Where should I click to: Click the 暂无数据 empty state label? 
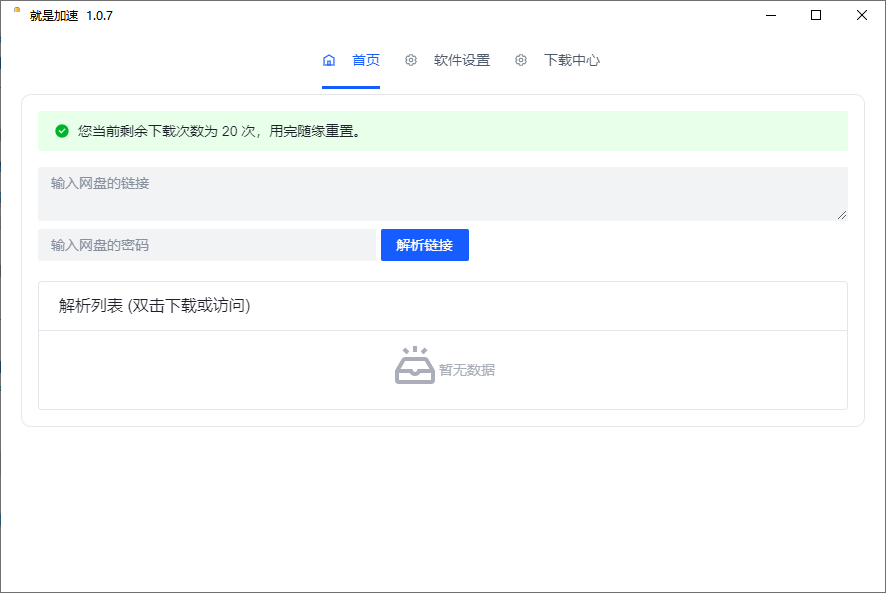pos(468,369)
